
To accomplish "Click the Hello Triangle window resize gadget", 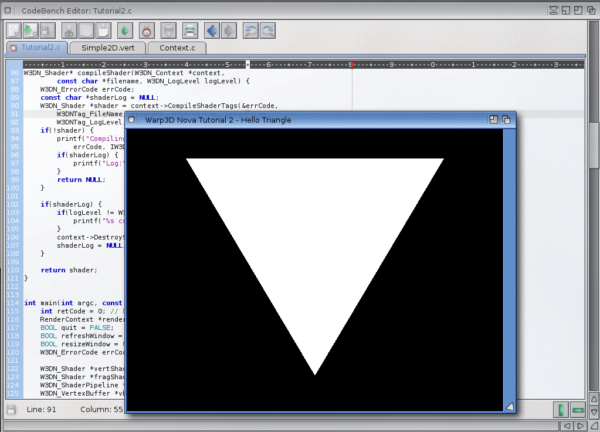I will tap(510, 406).
